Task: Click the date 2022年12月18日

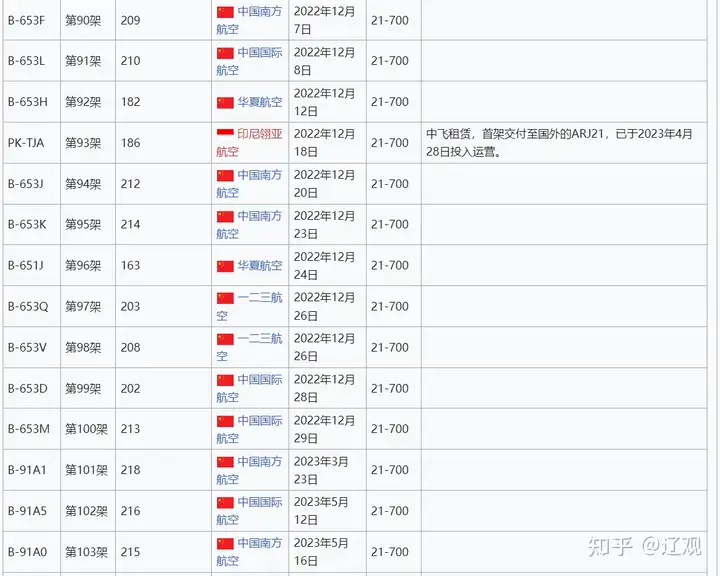Action: click(x=325, y=143)
